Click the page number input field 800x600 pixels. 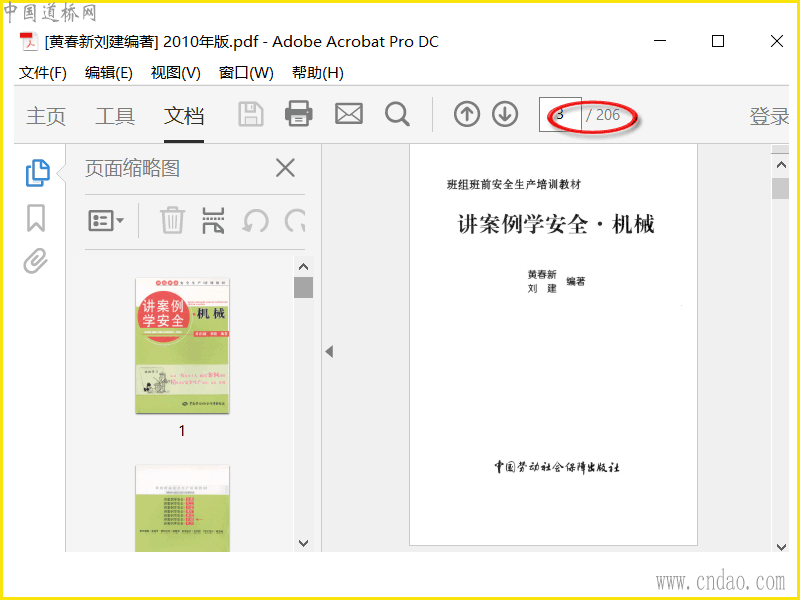click(560, 115)
